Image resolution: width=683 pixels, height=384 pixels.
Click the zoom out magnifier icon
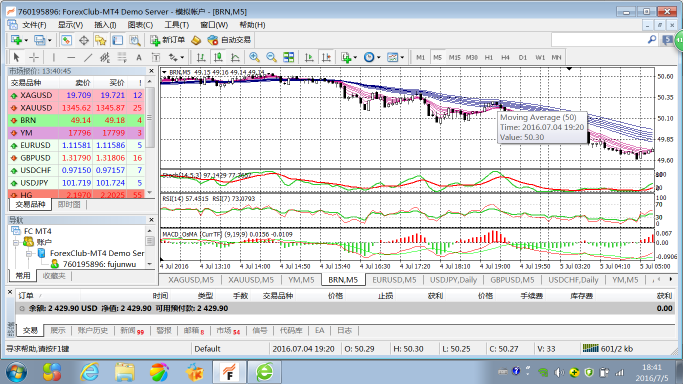pos(271,57)
